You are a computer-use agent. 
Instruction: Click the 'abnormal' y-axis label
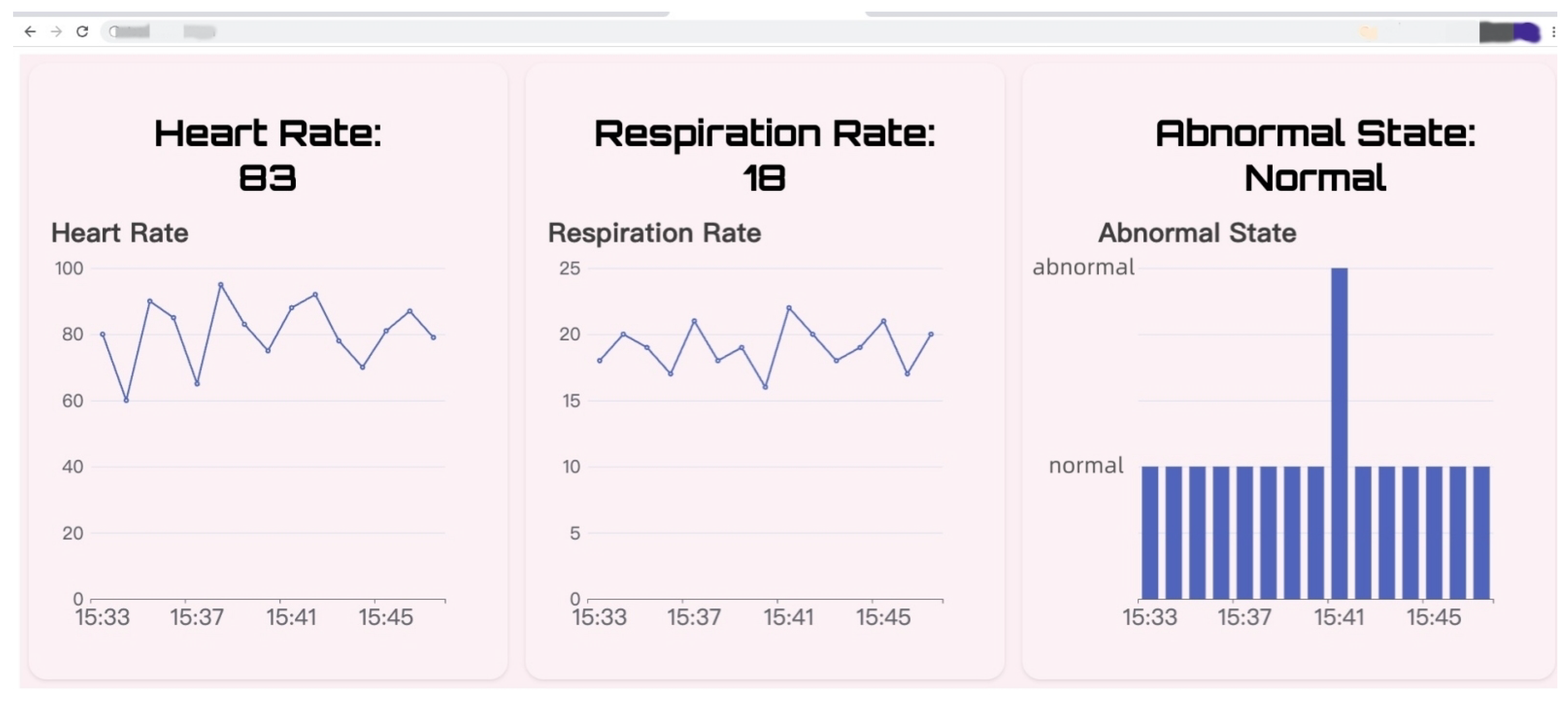[x=1083, y=267]
